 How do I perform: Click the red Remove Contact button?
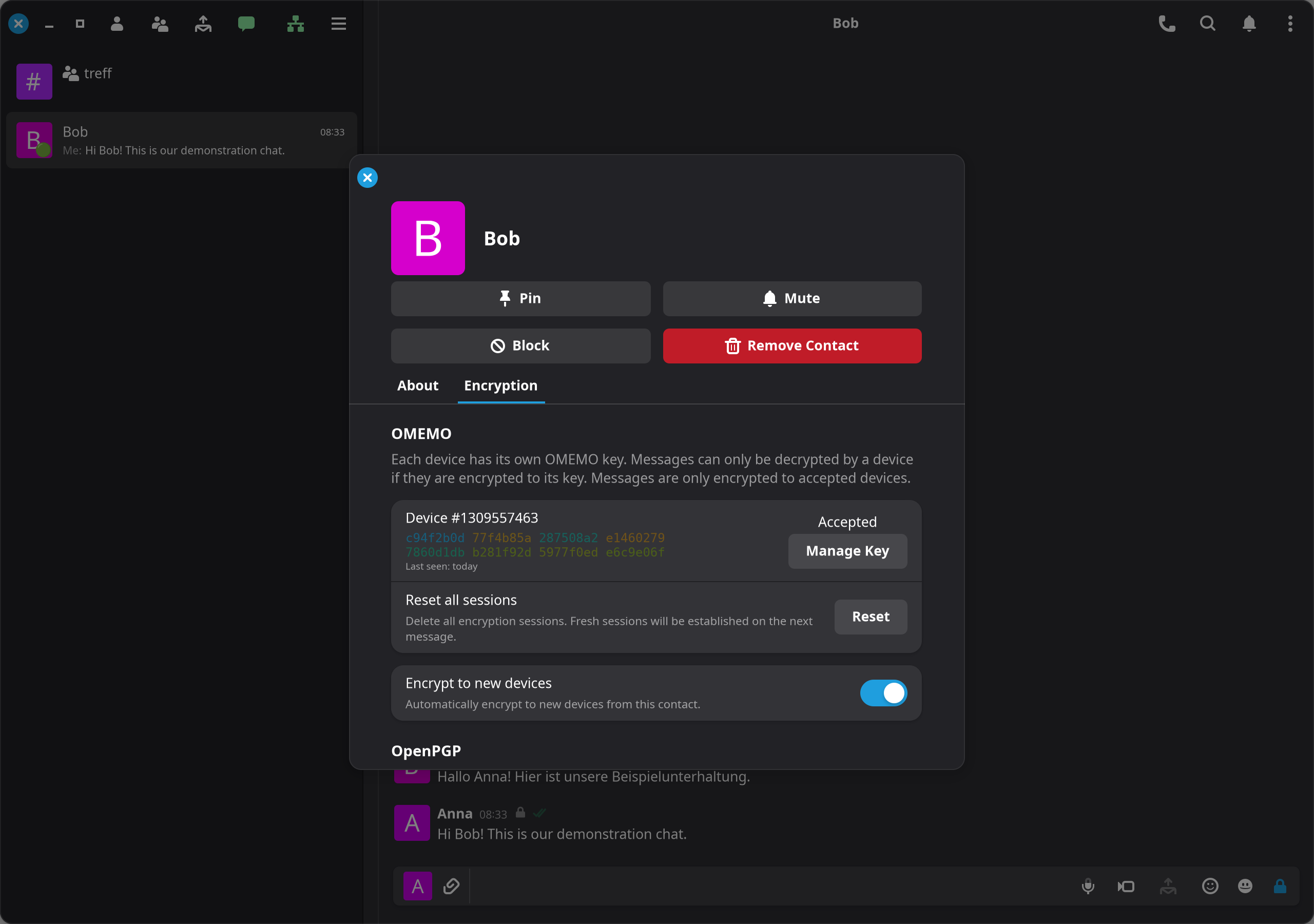click(x=792, y=346)
